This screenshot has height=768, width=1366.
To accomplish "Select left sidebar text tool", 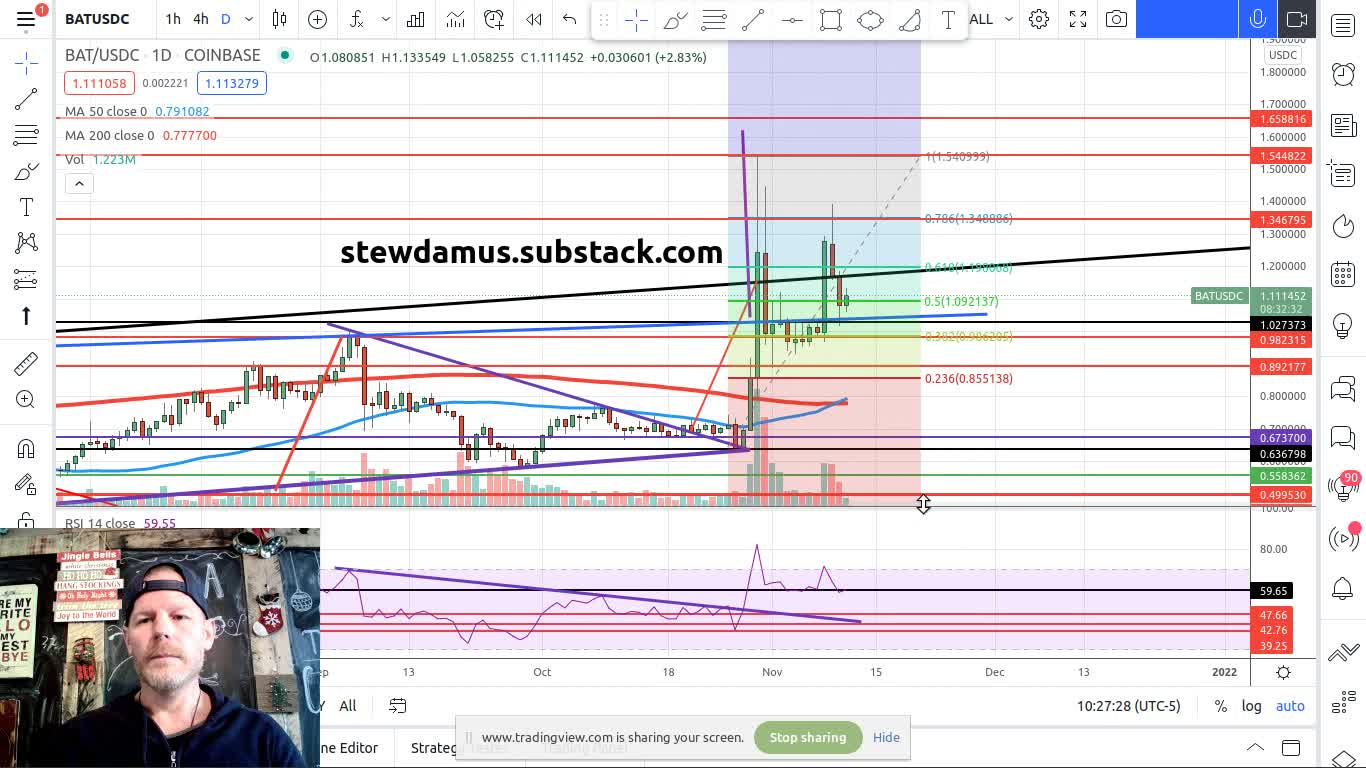I will tap(26, 207).
